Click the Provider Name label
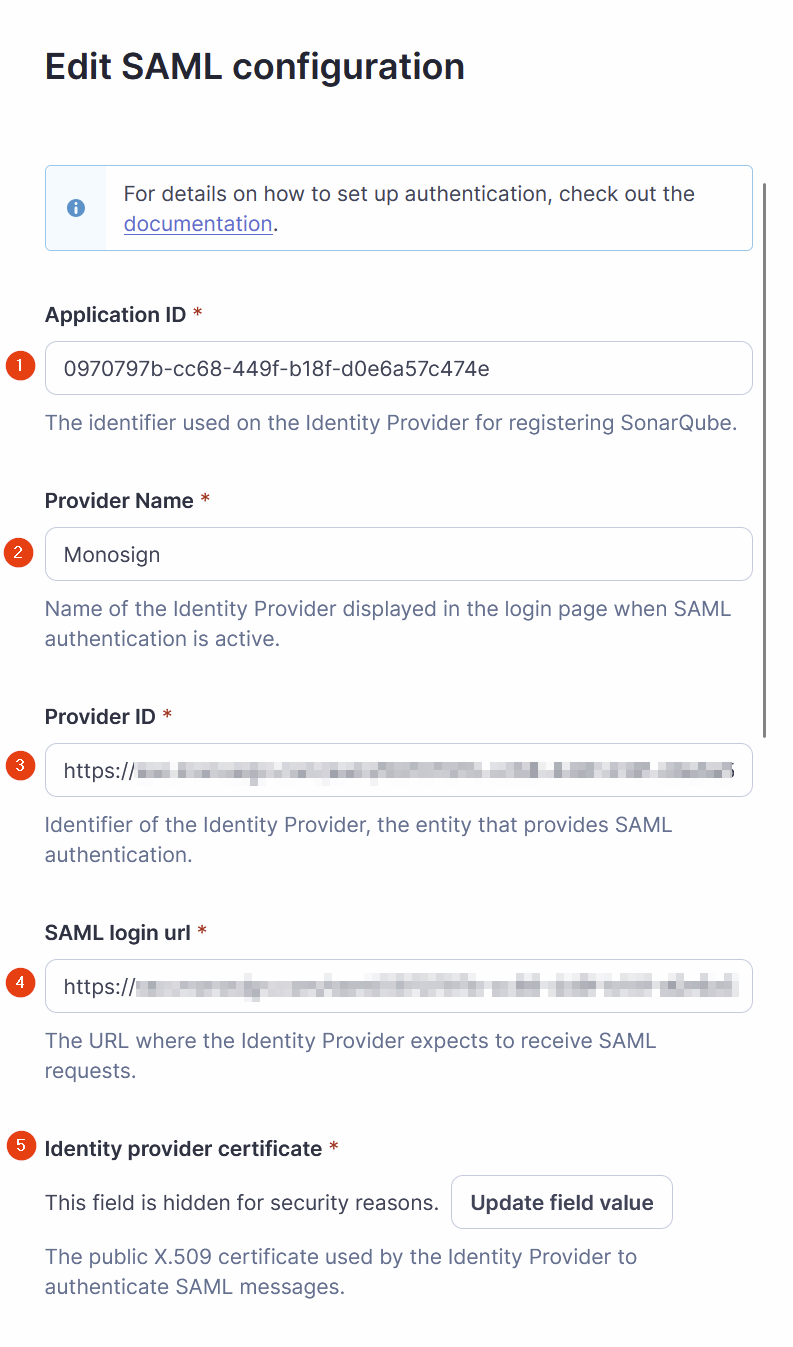Viewport: 793px width, 1347px height. pyautogui.click(x=119, y=501)
